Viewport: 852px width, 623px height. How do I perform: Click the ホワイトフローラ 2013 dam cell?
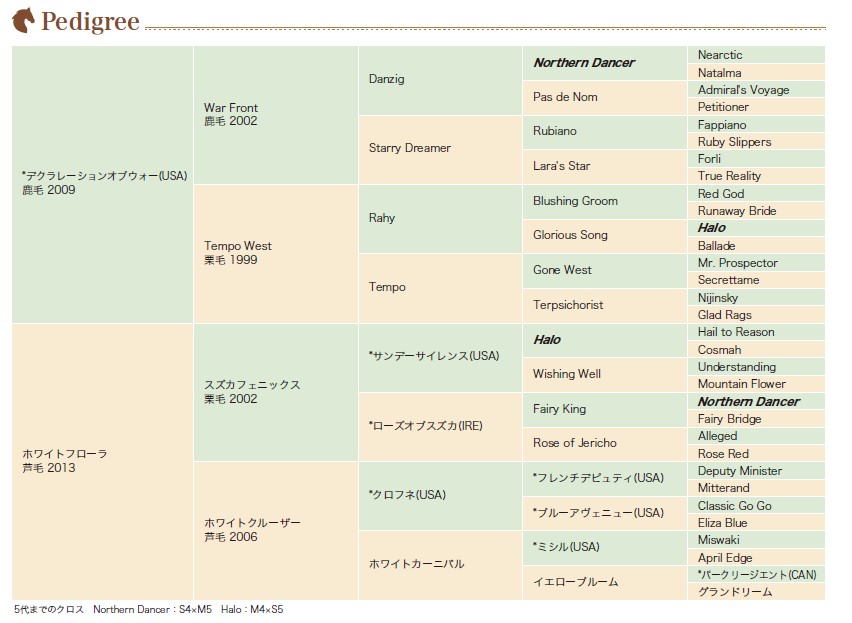pyautogui.click(x=102, y=462)
